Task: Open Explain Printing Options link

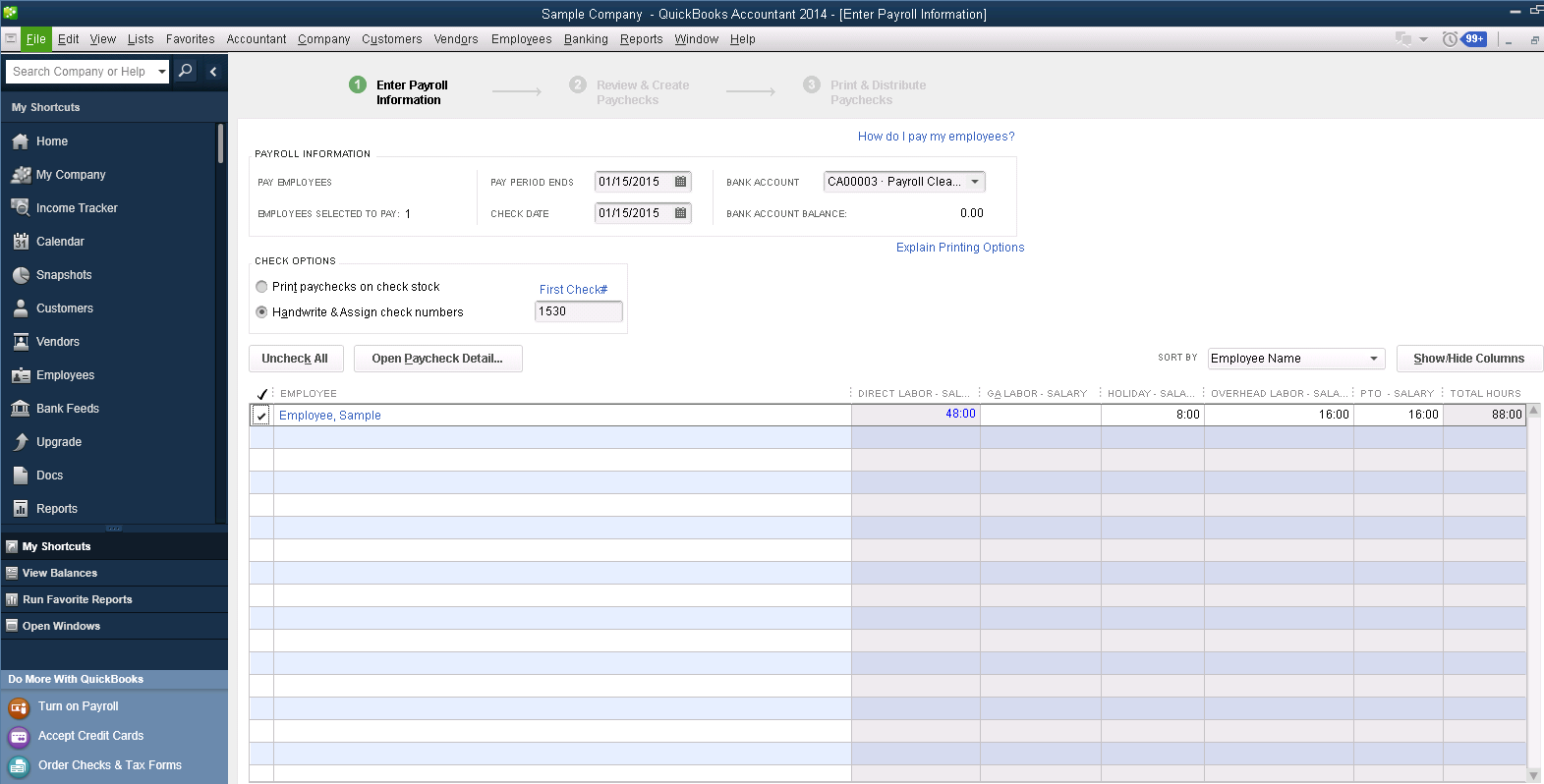Action: [960, 248]
